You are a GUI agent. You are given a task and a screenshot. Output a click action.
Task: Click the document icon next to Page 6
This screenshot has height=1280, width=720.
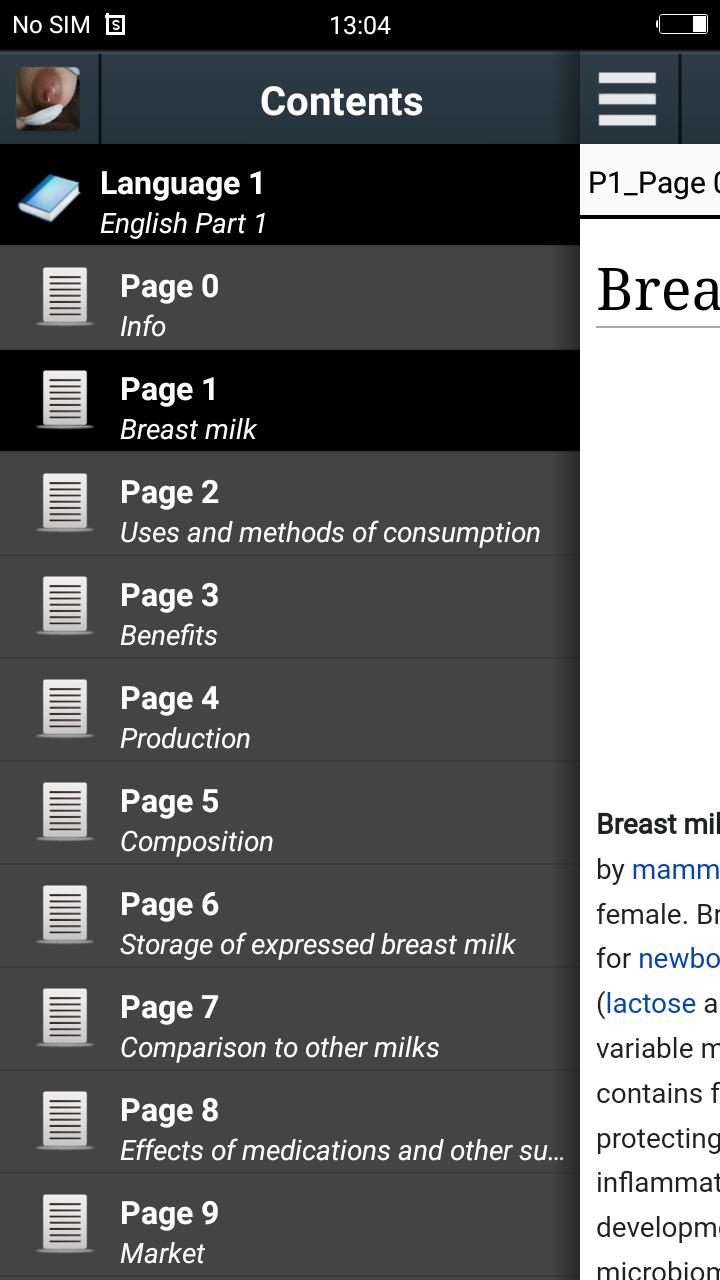click(x=65, y=914)
